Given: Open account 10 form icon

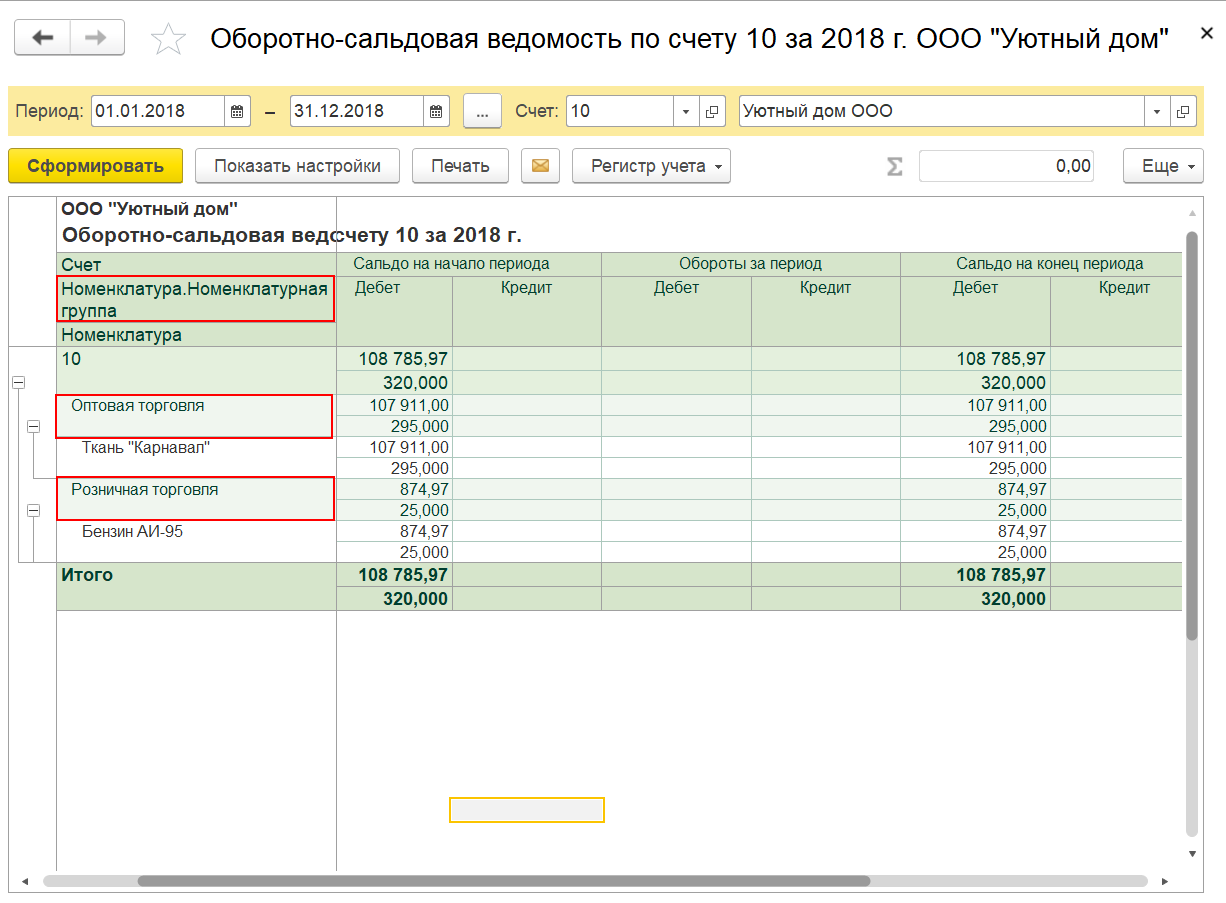Looking at the screenshot, I should [712, 111].
